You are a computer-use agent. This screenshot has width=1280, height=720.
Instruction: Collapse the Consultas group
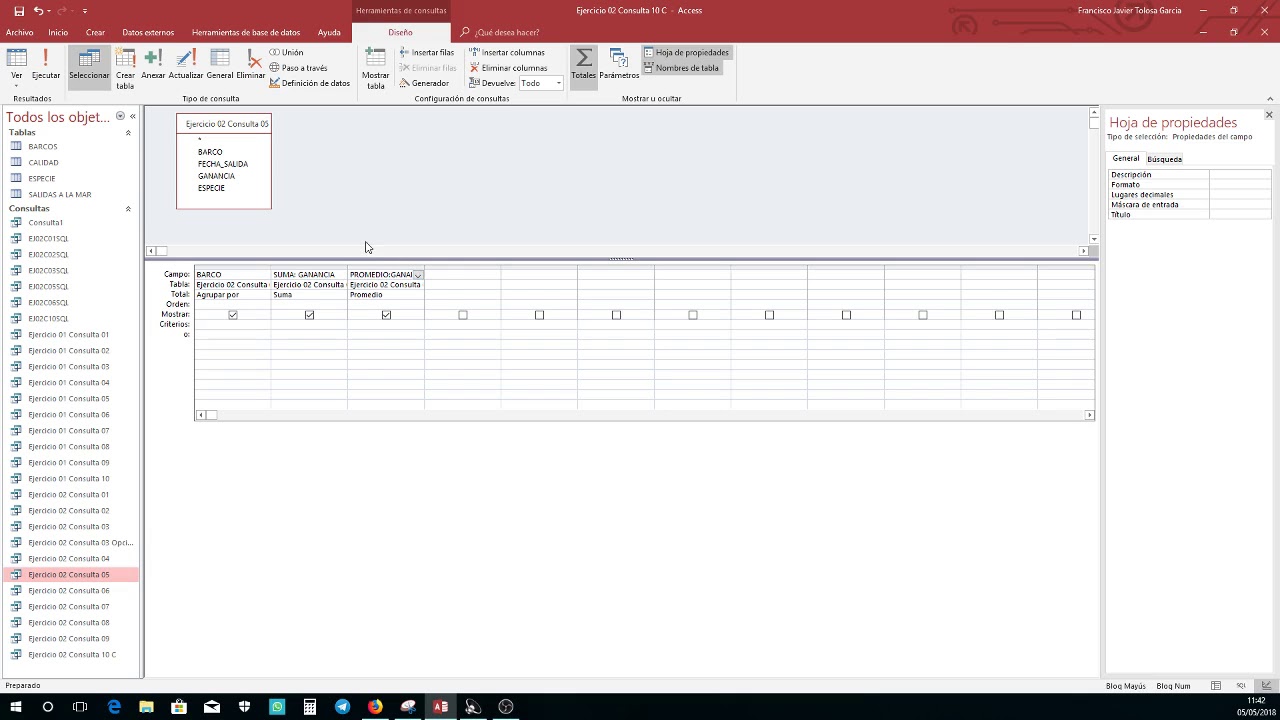point(128,209)
